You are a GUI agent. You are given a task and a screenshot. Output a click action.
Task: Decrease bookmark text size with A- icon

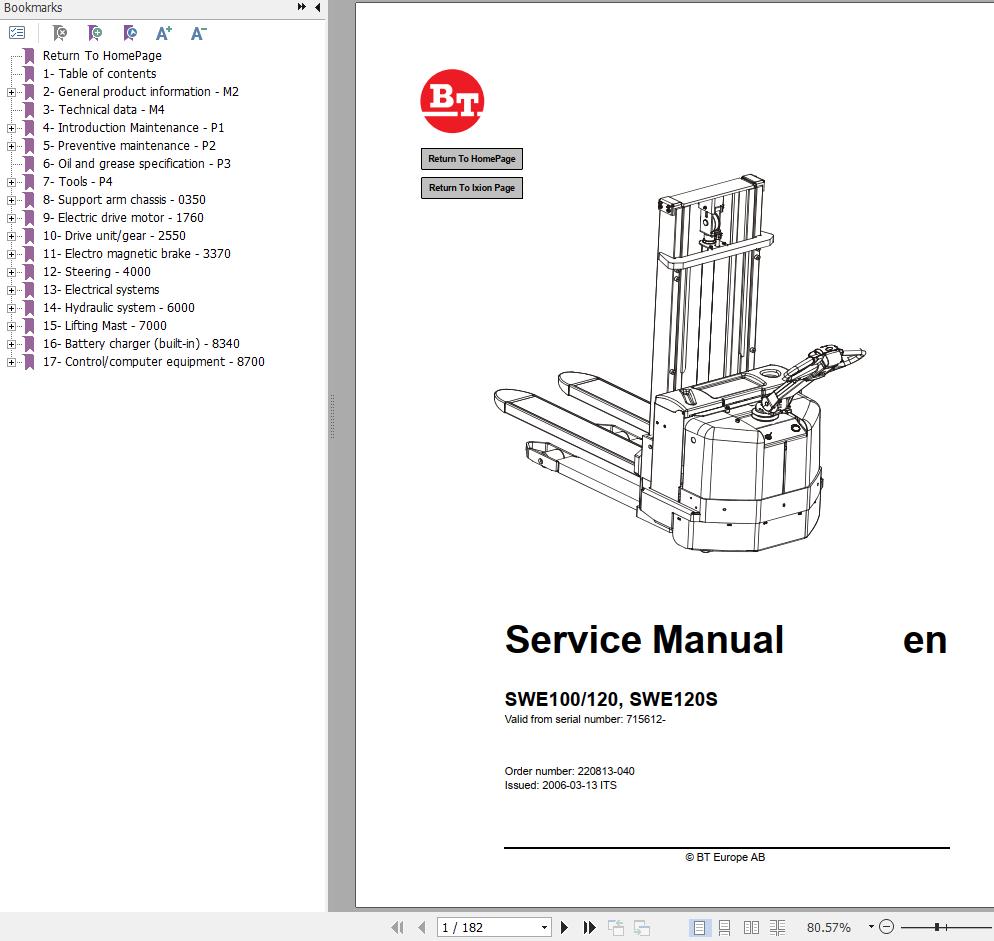(198, 33)
